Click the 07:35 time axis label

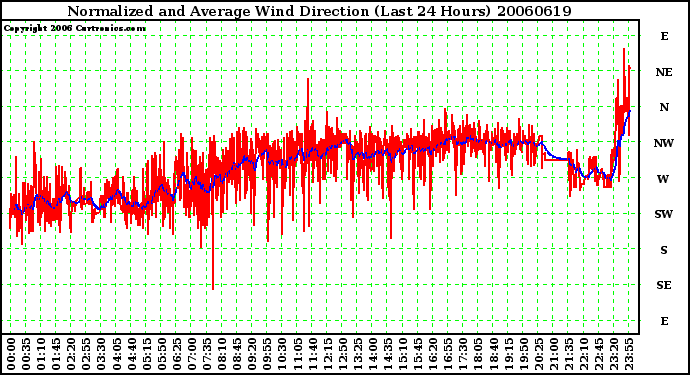coord(207,354)
